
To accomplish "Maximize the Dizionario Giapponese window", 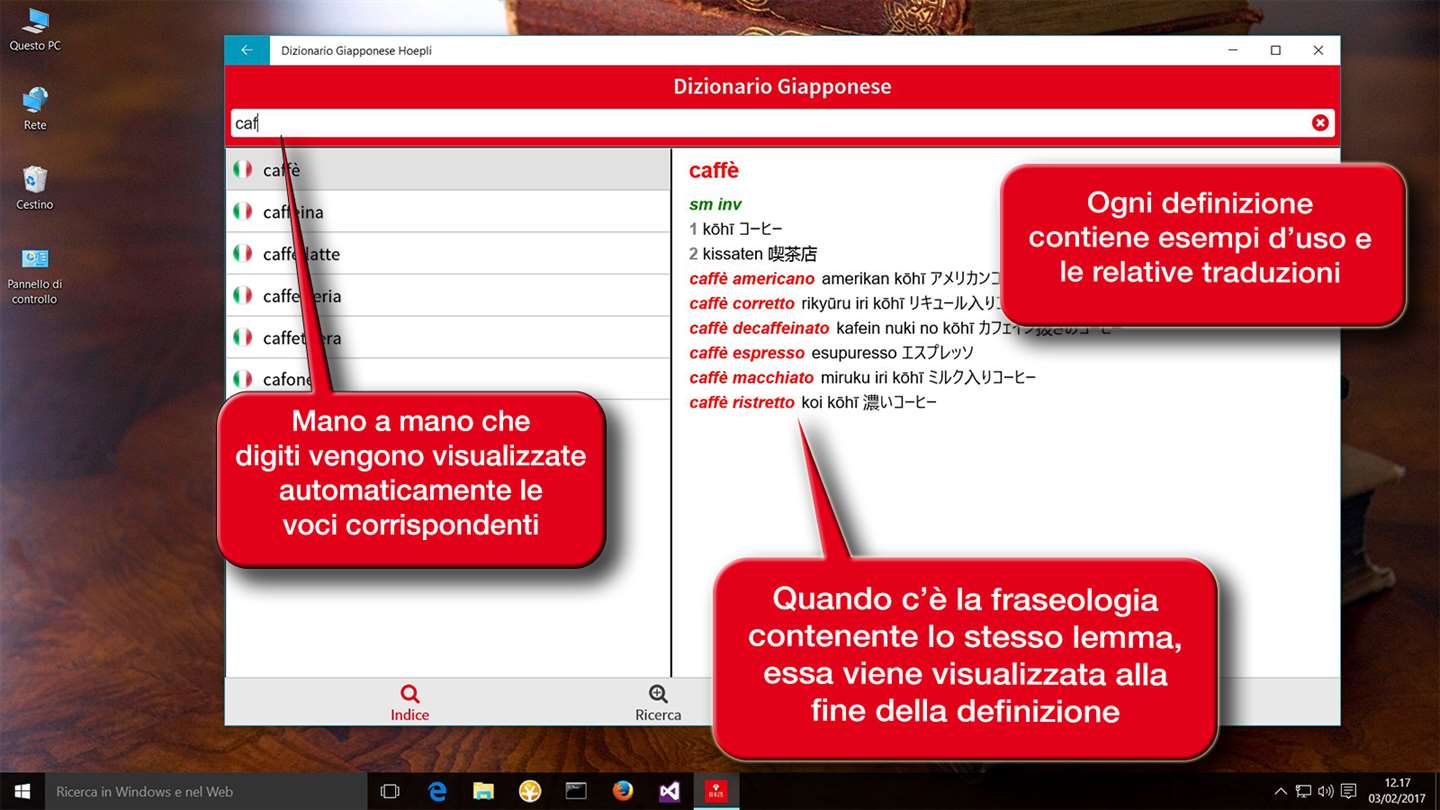I will (1275, 50).
